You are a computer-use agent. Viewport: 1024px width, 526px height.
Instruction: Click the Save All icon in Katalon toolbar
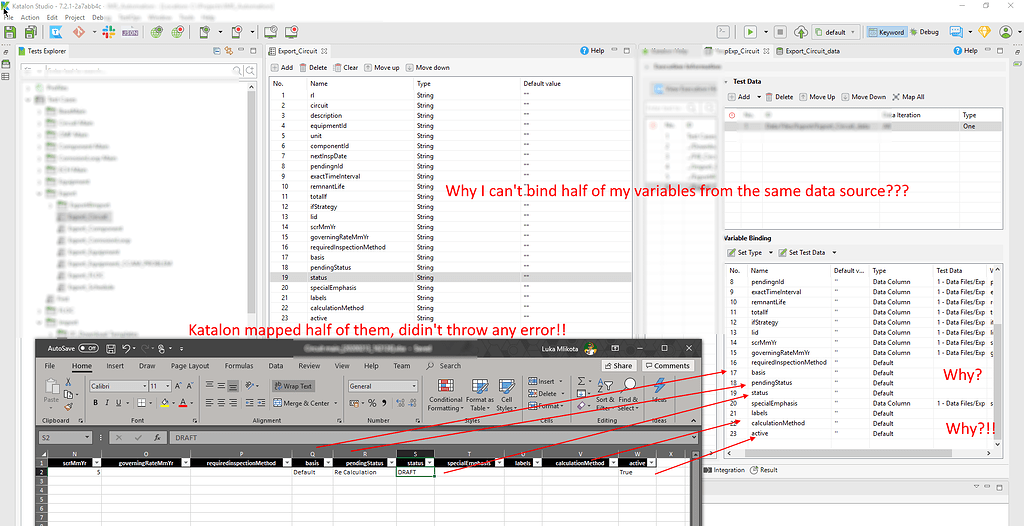(30, 32)
